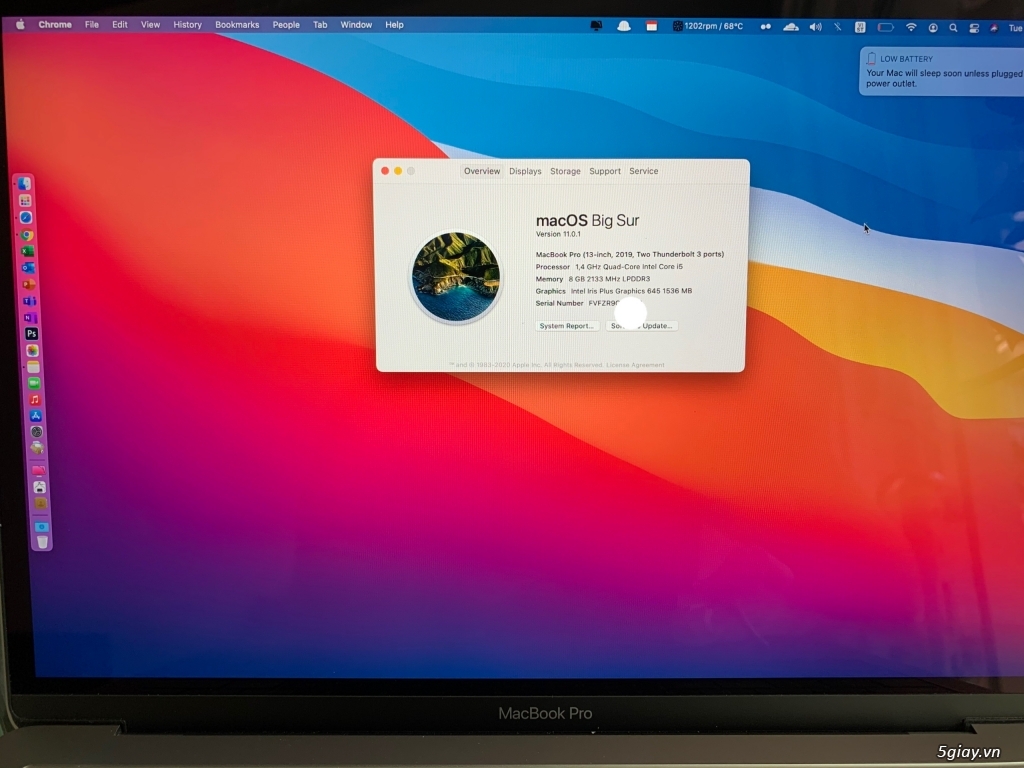1024x768 pixels.
Task: Open Google Chrome from the Dock
Action: tap(27, 234)
